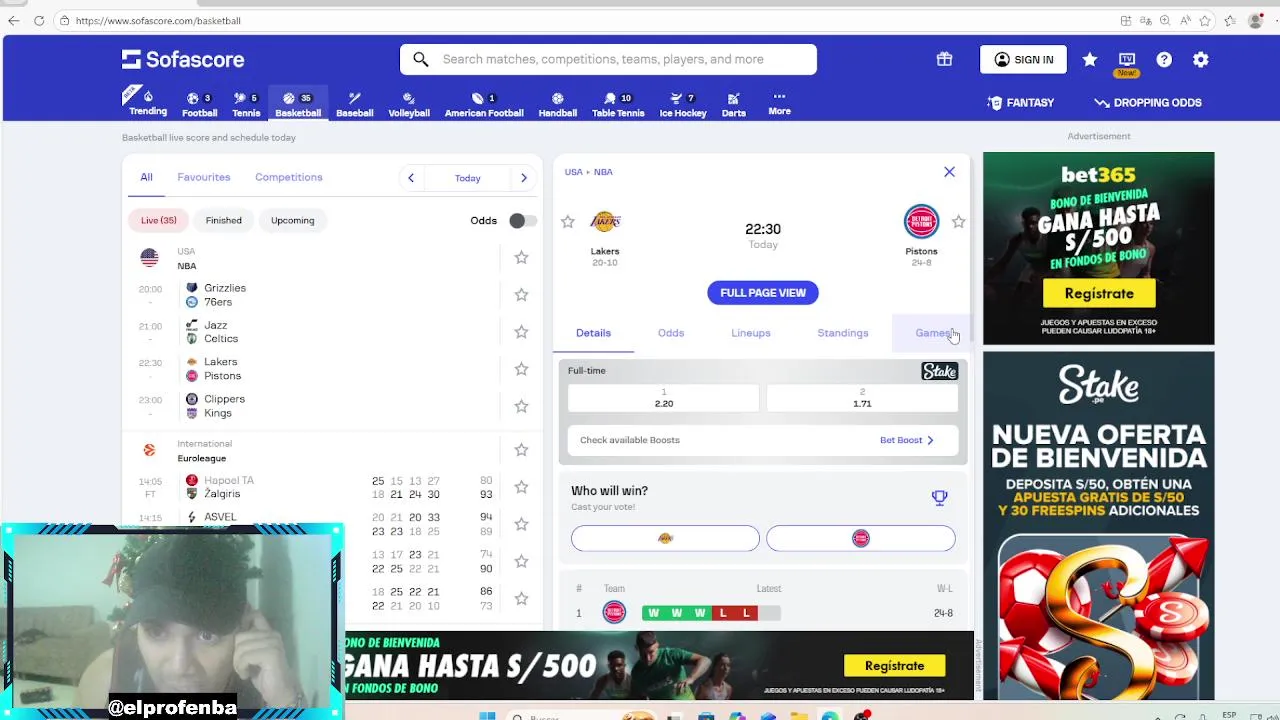Screen dimensions: 1280x720
Task: Select the Volleyball sport category
Action: pos(409,104)
